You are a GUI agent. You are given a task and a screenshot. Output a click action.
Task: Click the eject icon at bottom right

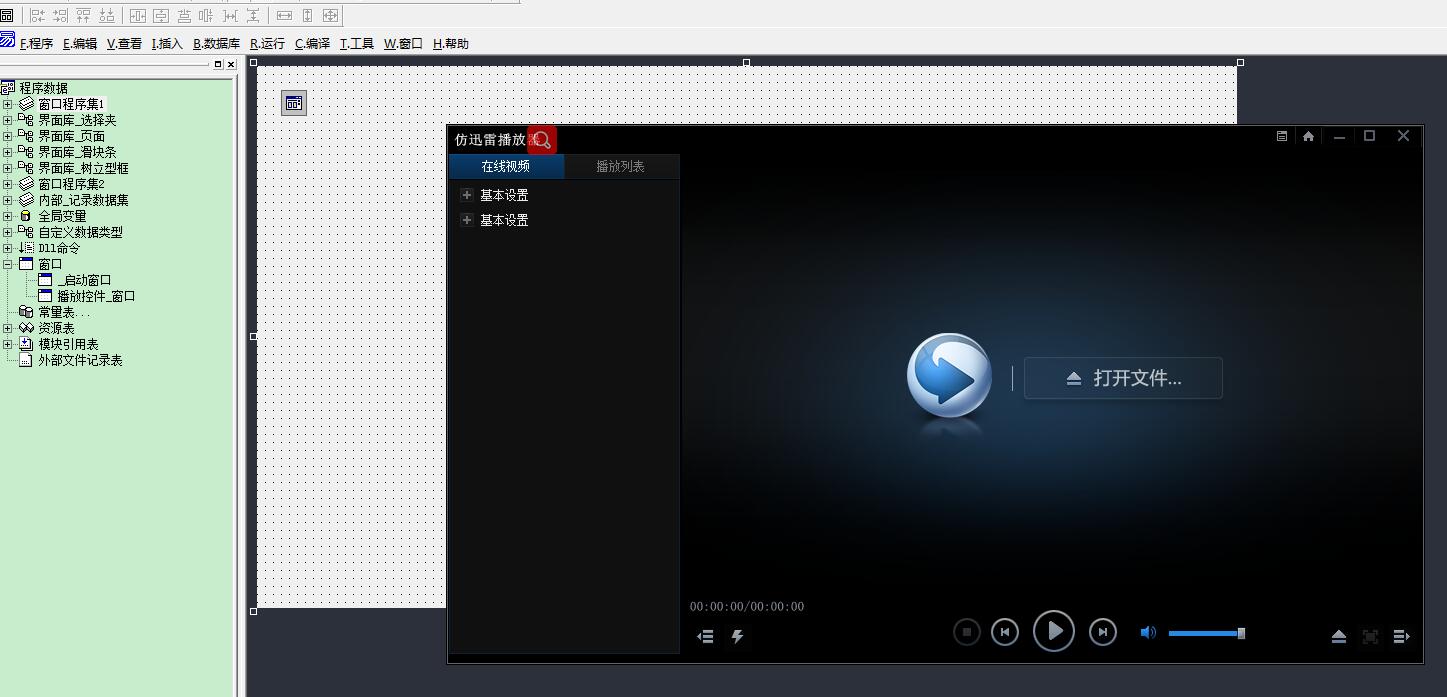coord(1339,637)
